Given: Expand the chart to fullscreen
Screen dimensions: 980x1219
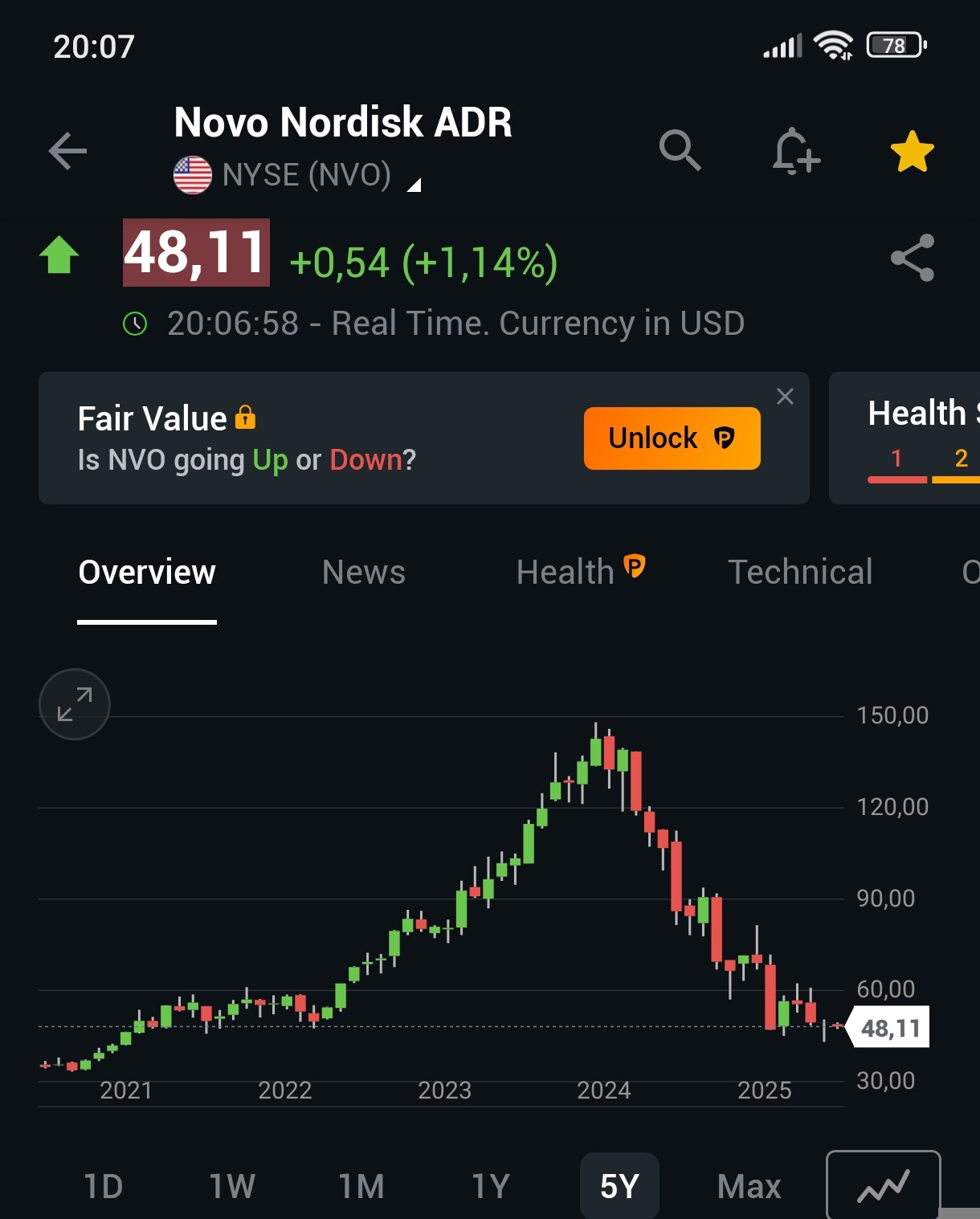Looking at the screenshot, I should click(75, 704).
